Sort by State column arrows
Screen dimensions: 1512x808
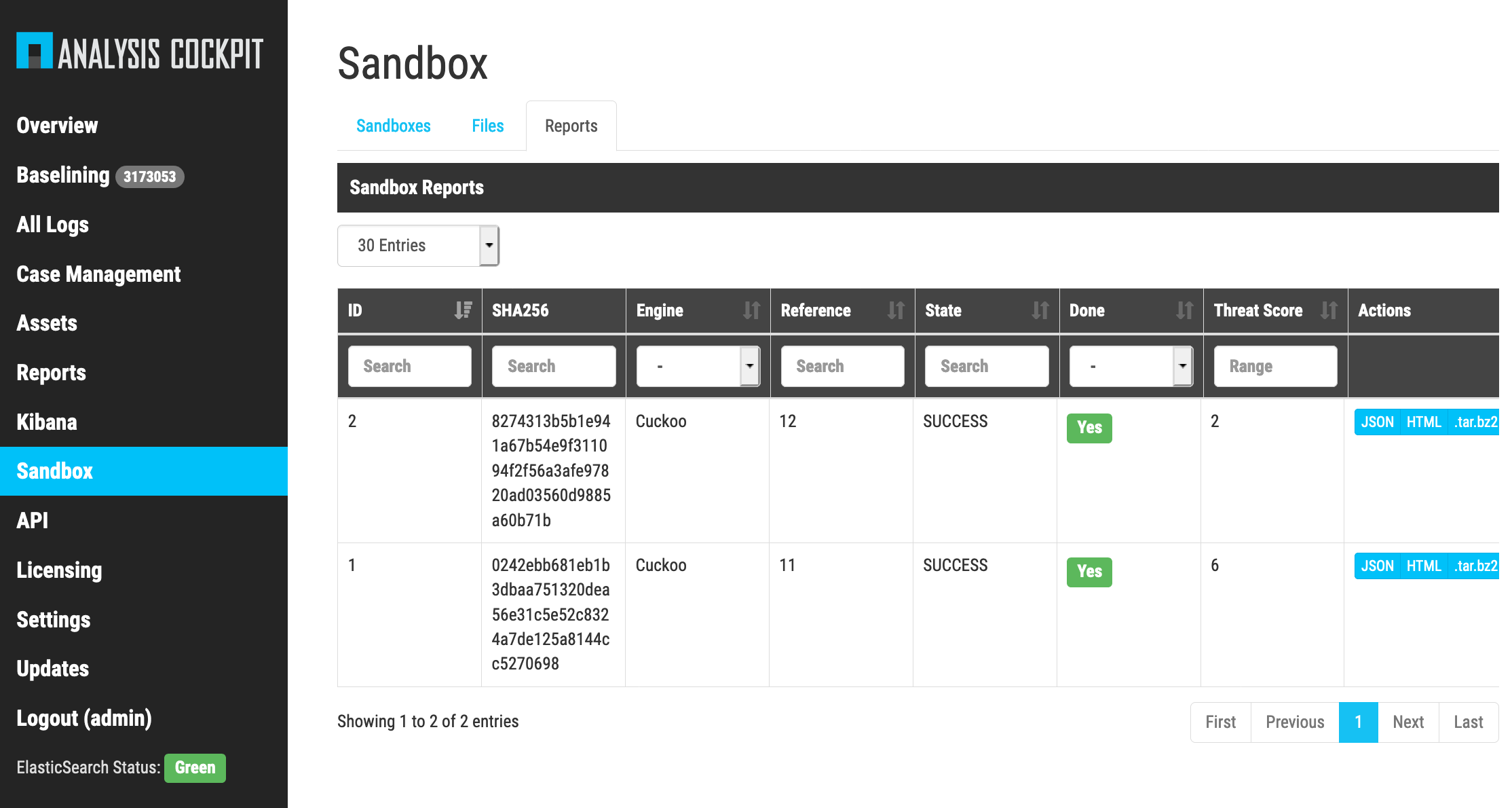1040,310
